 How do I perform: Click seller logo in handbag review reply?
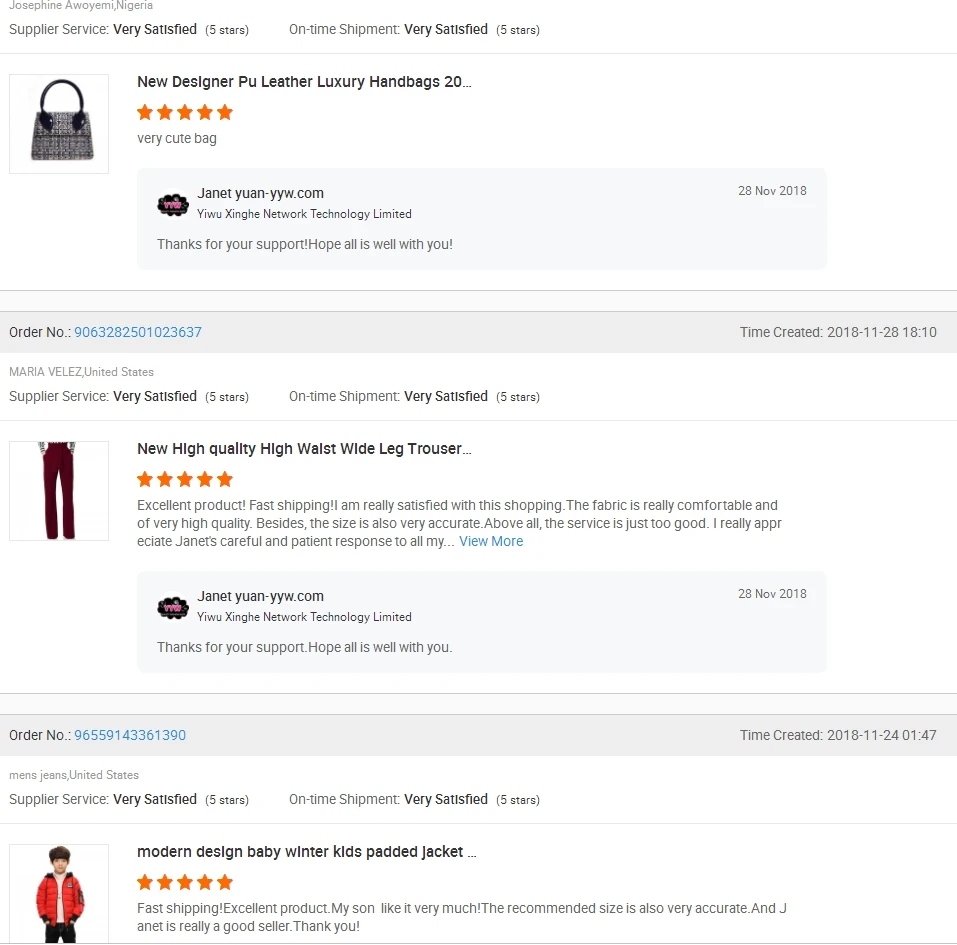coord(173,204)
